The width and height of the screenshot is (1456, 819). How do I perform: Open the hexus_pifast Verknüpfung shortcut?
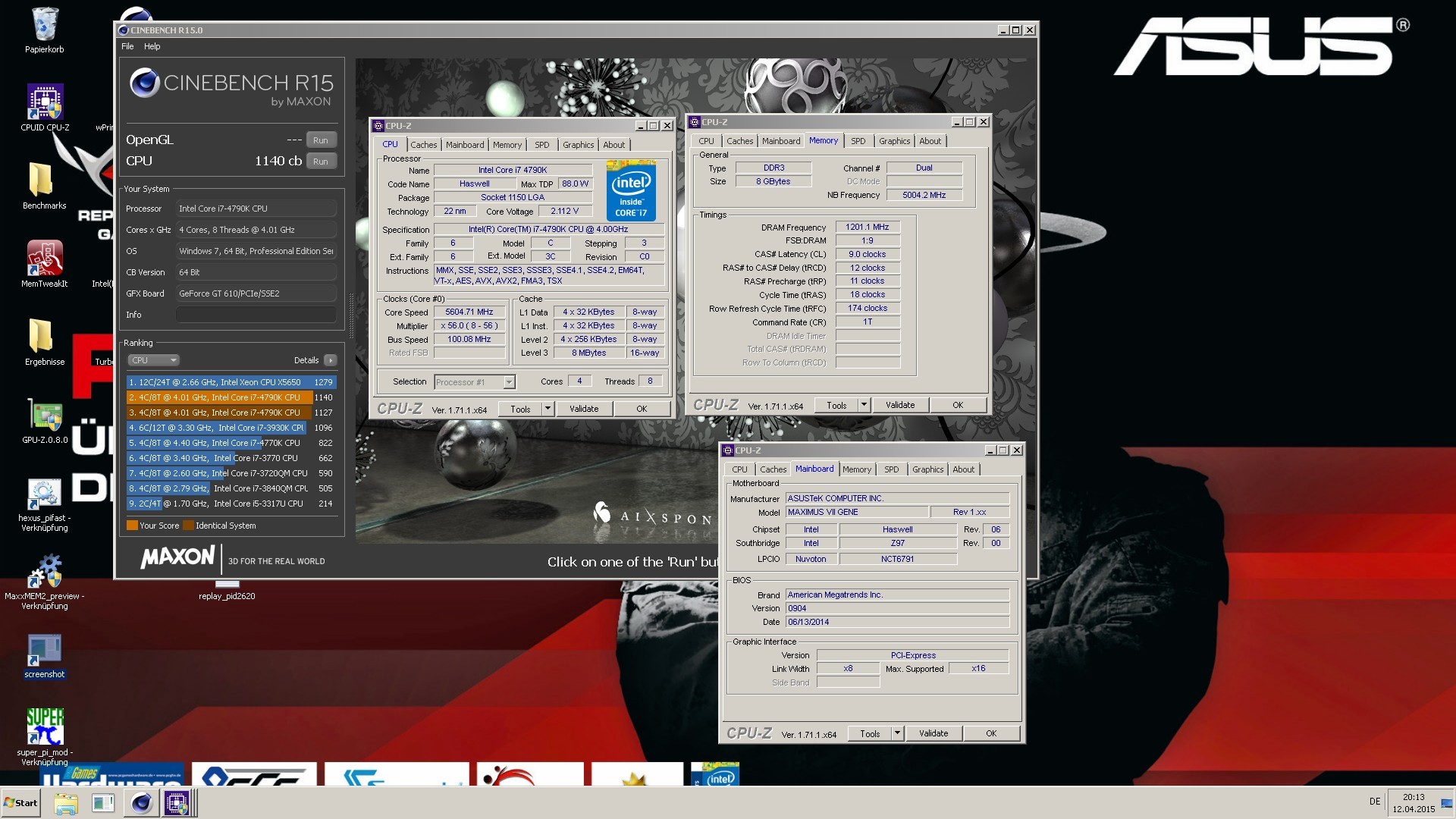[x=45, y=504]
